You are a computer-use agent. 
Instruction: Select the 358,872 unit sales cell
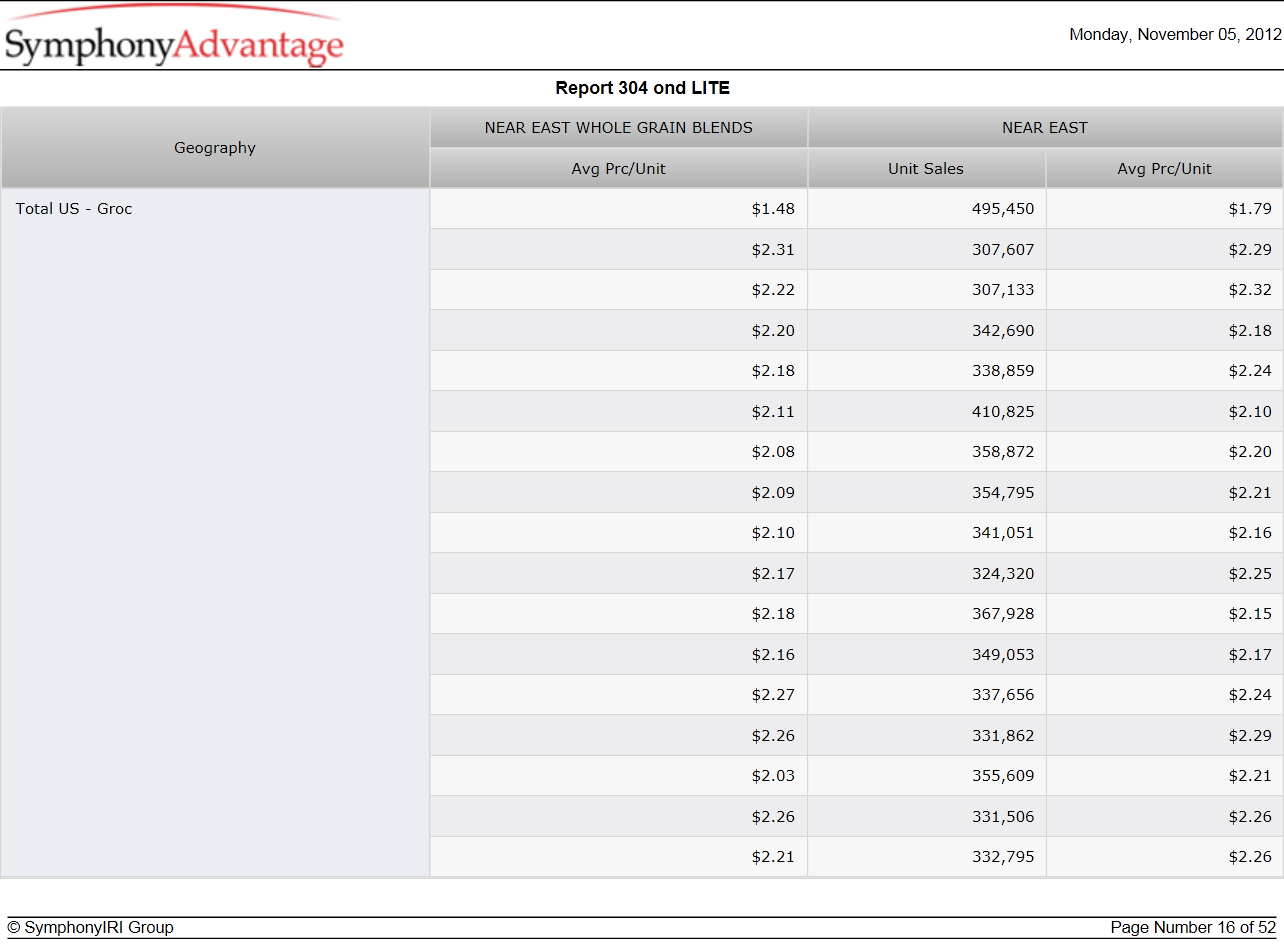click(x=926, y=452)
